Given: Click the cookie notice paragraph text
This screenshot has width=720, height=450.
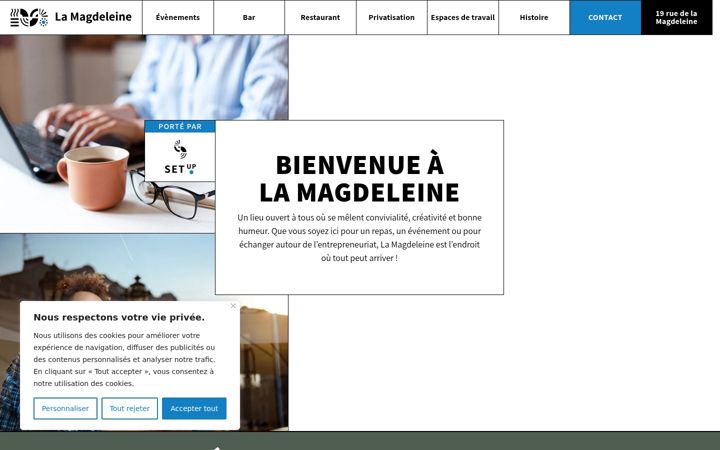Looking at the screenshot, I should click(124, 360).
